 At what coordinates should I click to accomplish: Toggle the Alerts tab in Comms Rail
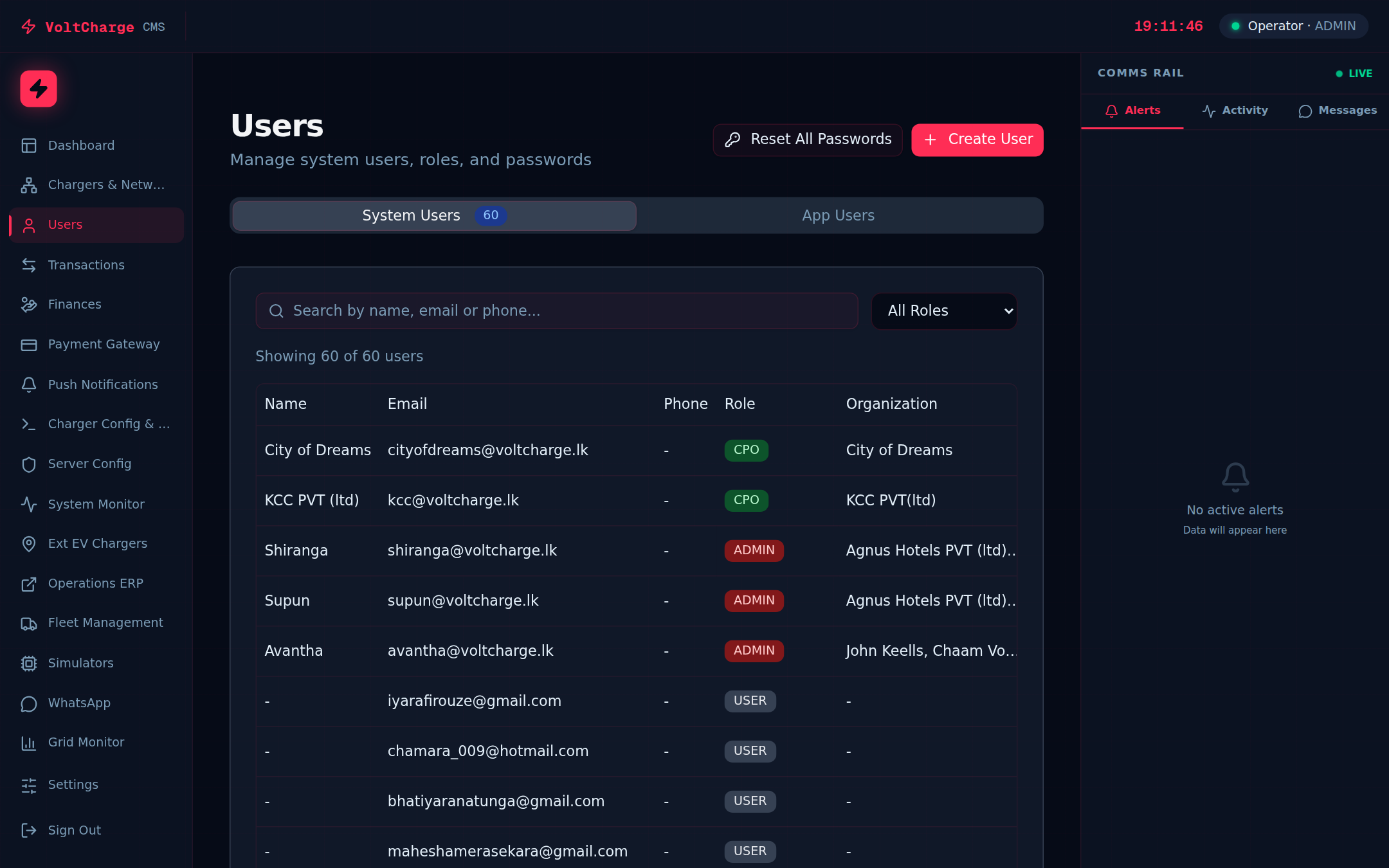pos(1132,110)
